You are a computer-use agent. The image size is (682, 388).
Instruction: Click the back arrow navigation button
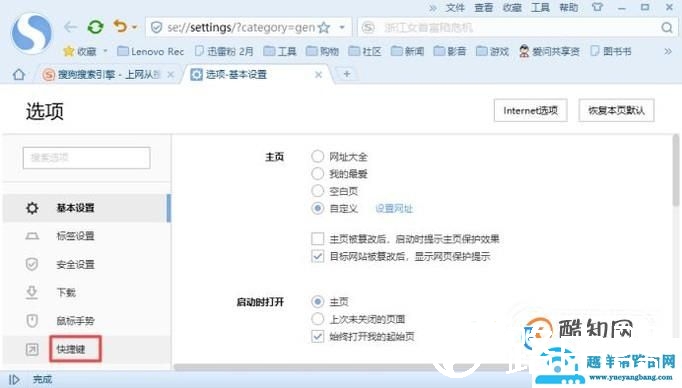click(x=70, y=27)
